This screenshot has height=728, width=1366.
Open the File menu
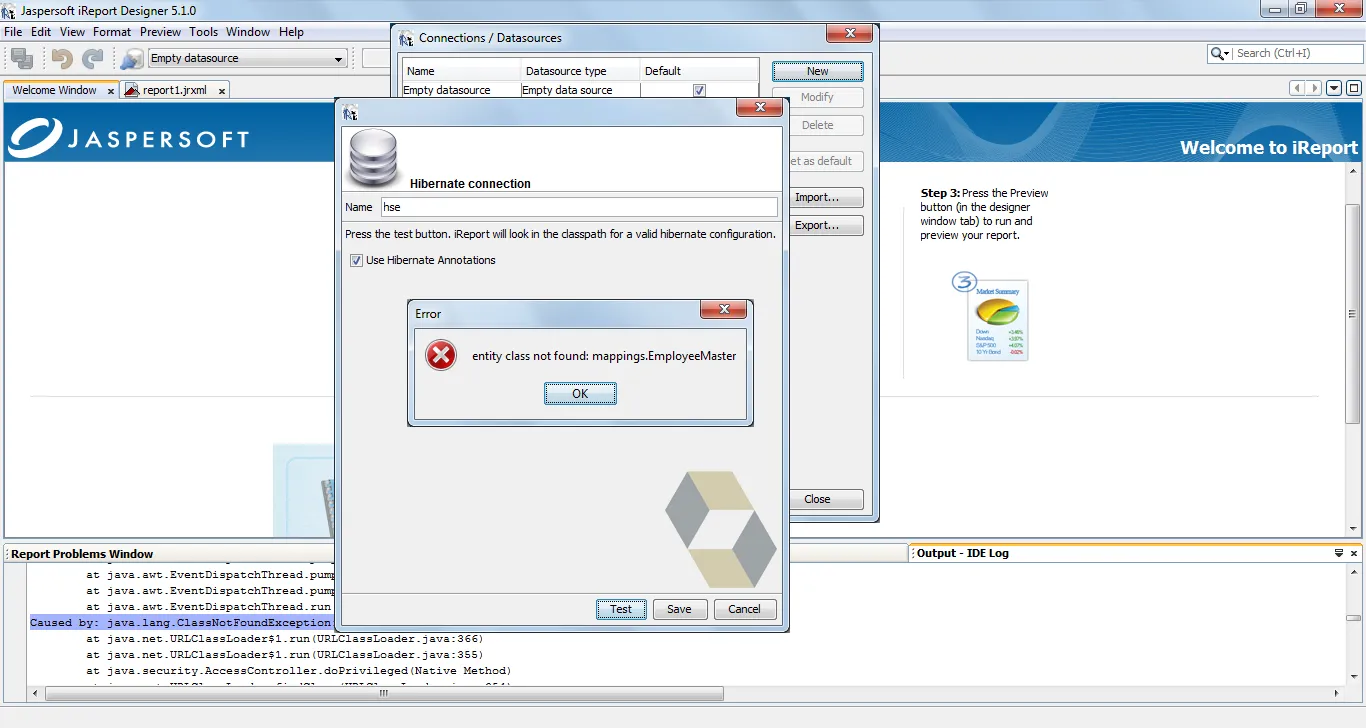coord(13,32)
